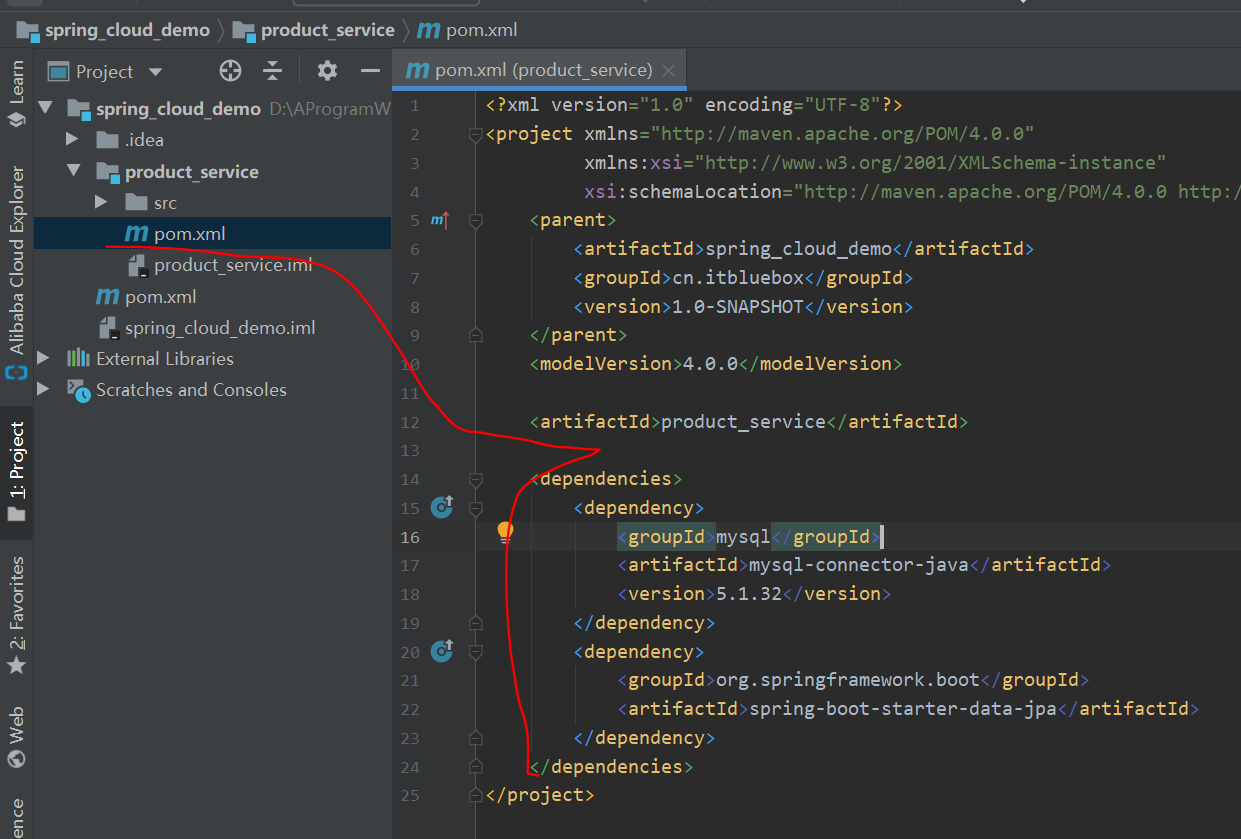The image size is (1241, 839).
Task: Close the pom.xml (product_service) tab
Action: pos(669,71)
